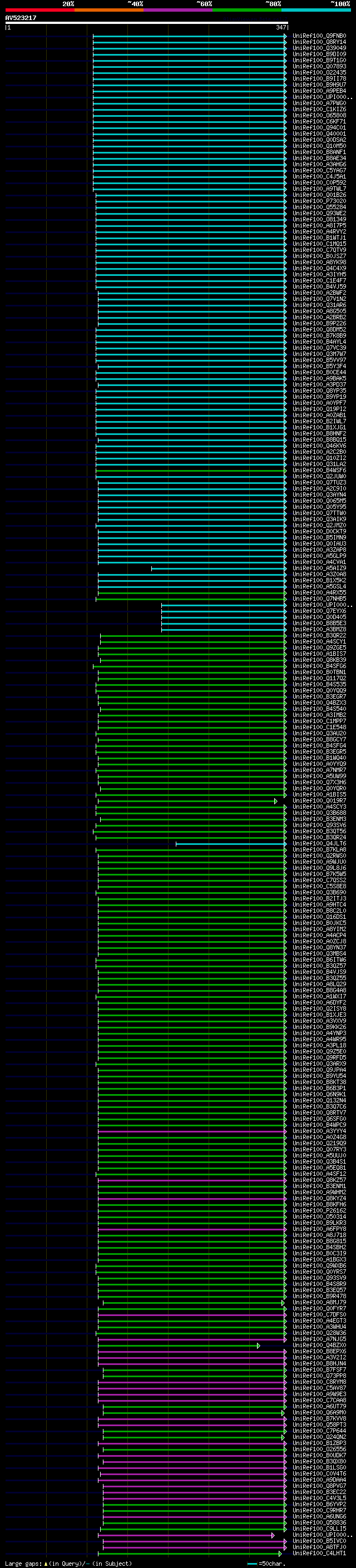Select the label UniRef100_C7DFS0
Screen dimensions: 356x1568
coord(319,1315)
